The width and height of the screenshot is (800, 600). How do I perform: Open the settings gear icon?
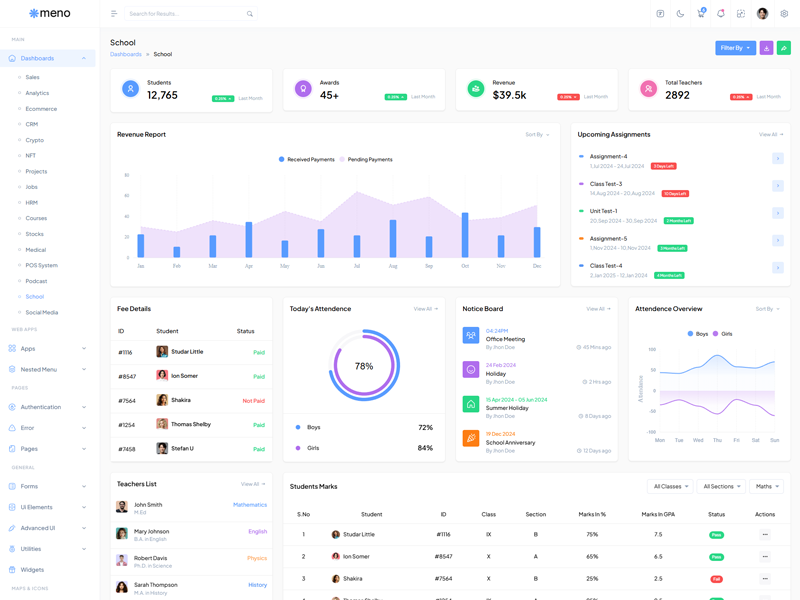[784, 14]
